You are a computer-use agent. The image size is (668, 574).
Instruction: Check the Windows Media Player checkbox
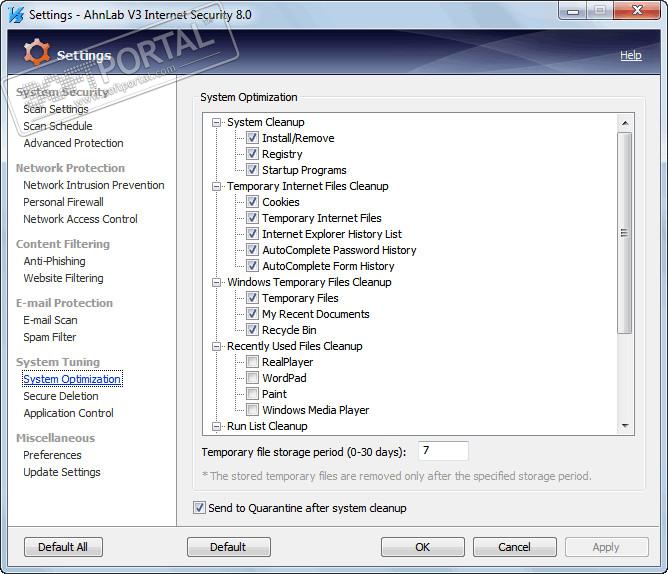pos(252,410)
